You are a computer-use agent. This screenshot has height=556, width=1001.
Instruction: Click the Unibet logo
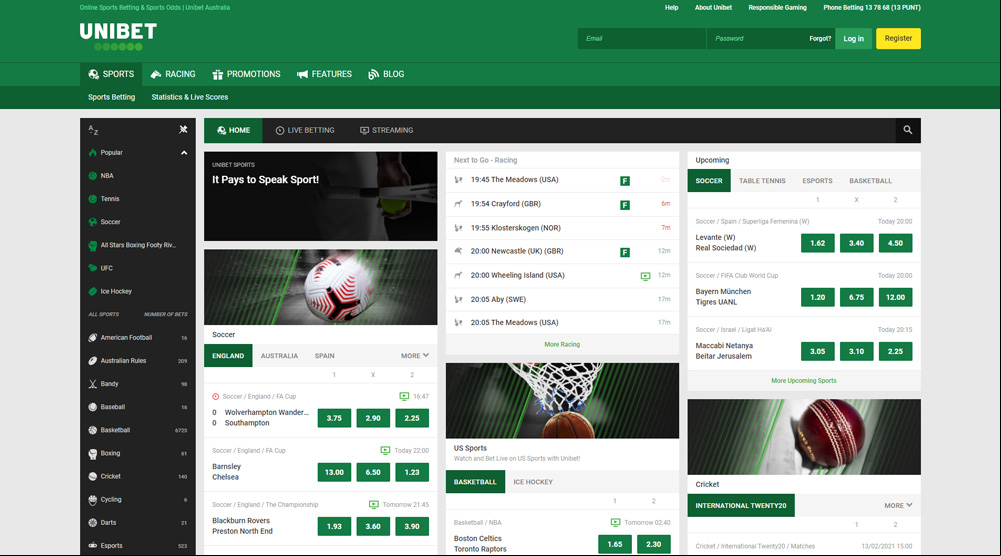[x=118, y=36]
